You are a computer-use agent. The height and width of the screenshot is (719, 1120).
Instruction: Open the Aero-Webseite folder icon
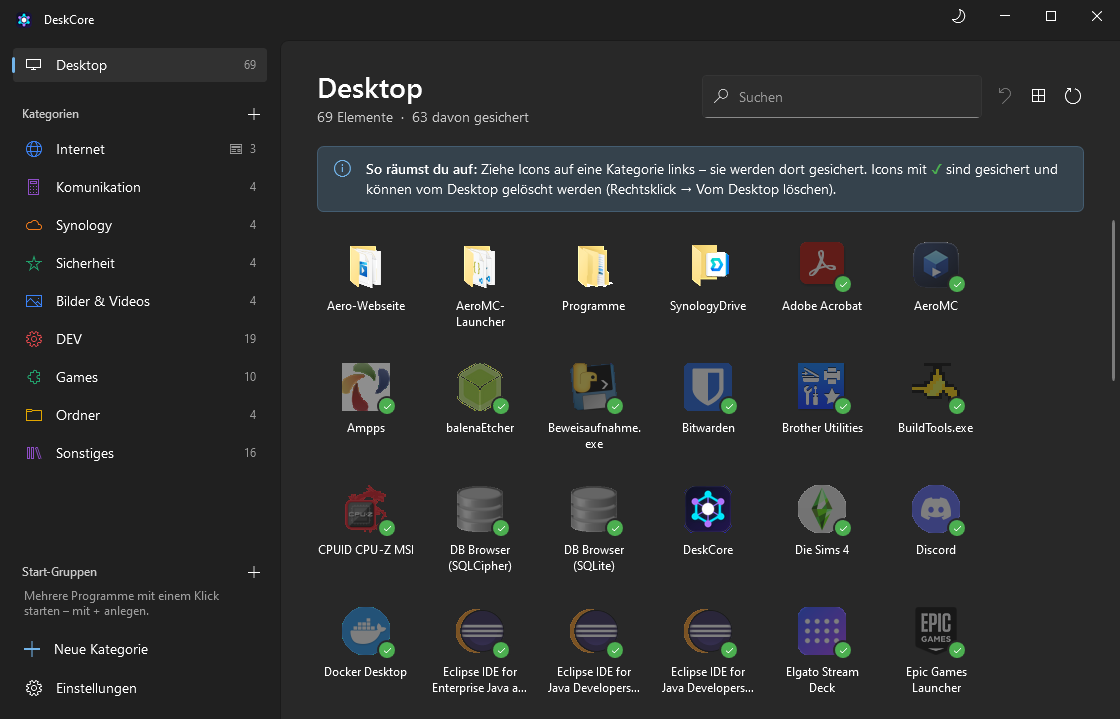[x=366, y=266]
